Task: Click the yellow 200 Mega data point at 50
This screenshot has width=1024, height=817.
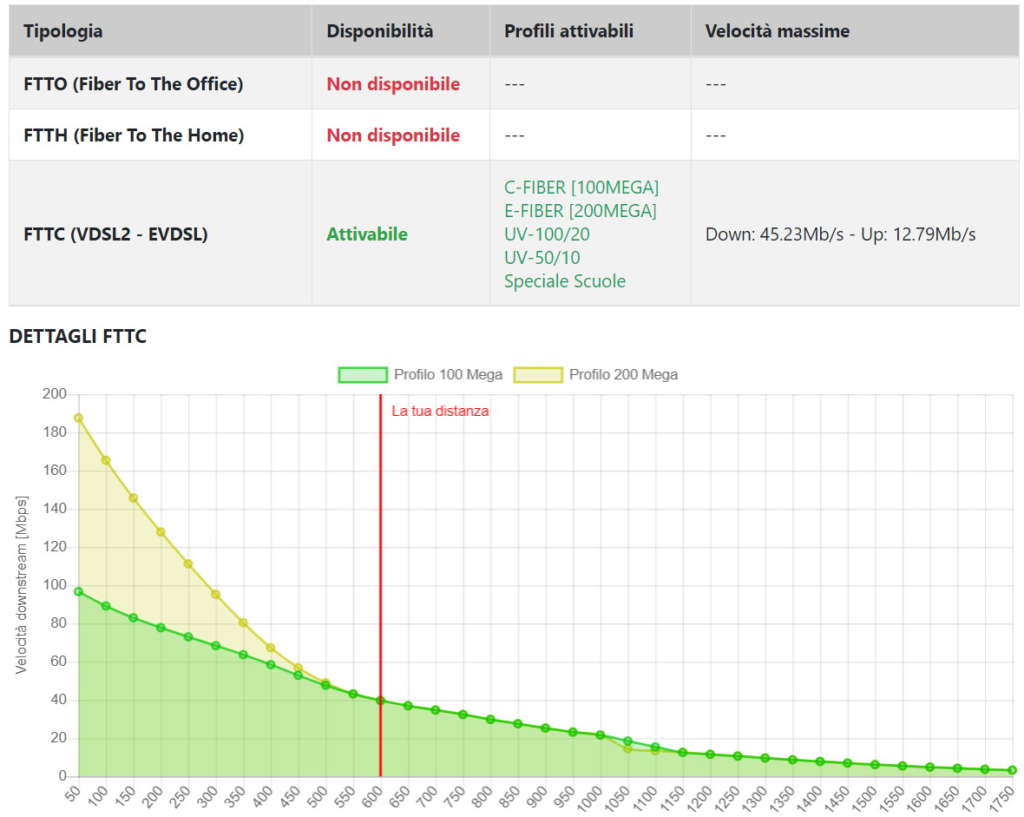Action: (78, 418)
